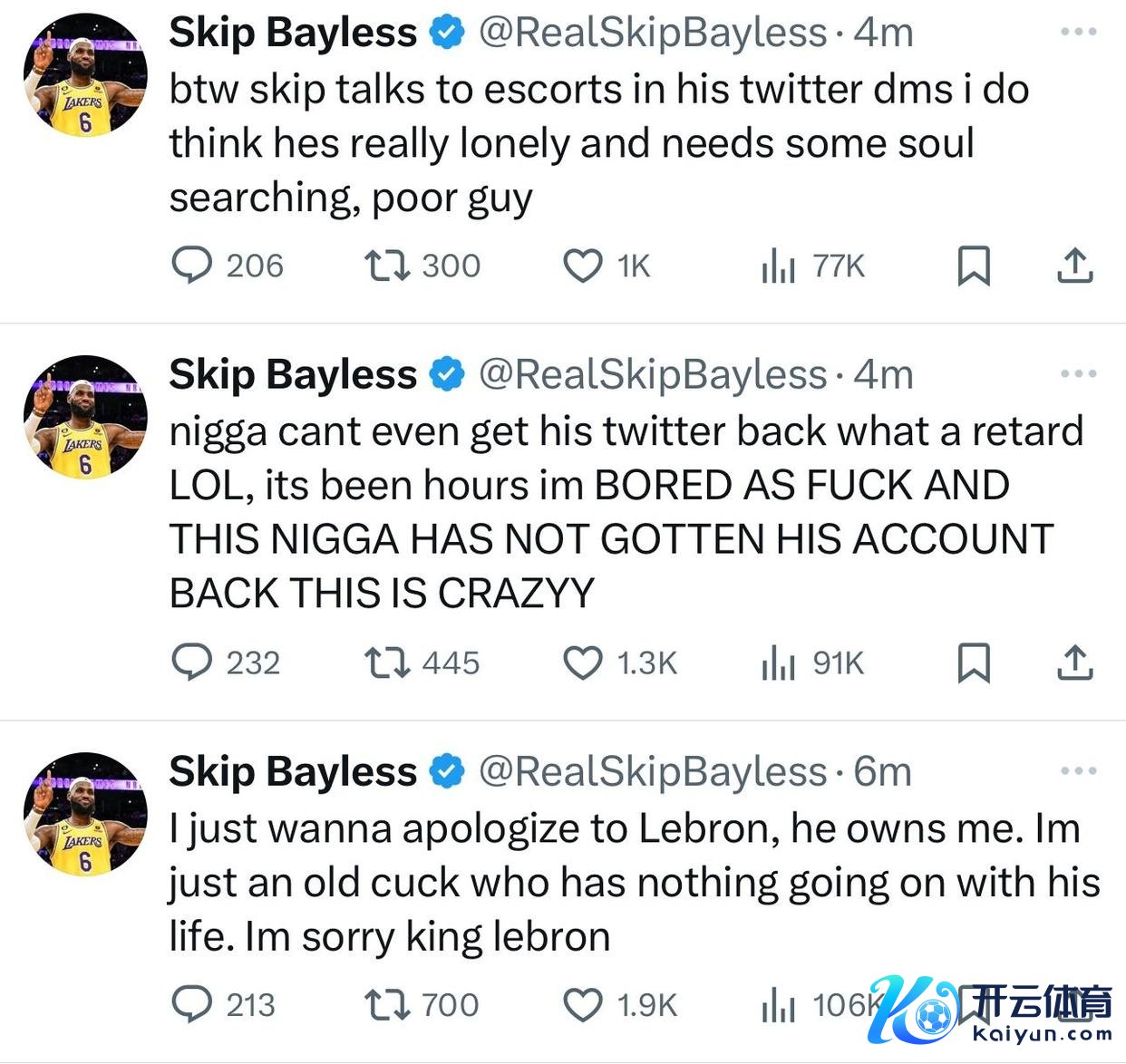This screenshot has height=1064, width=1126.
Task: Bookmark the first tweet about escorts
Action: [974, 266]
